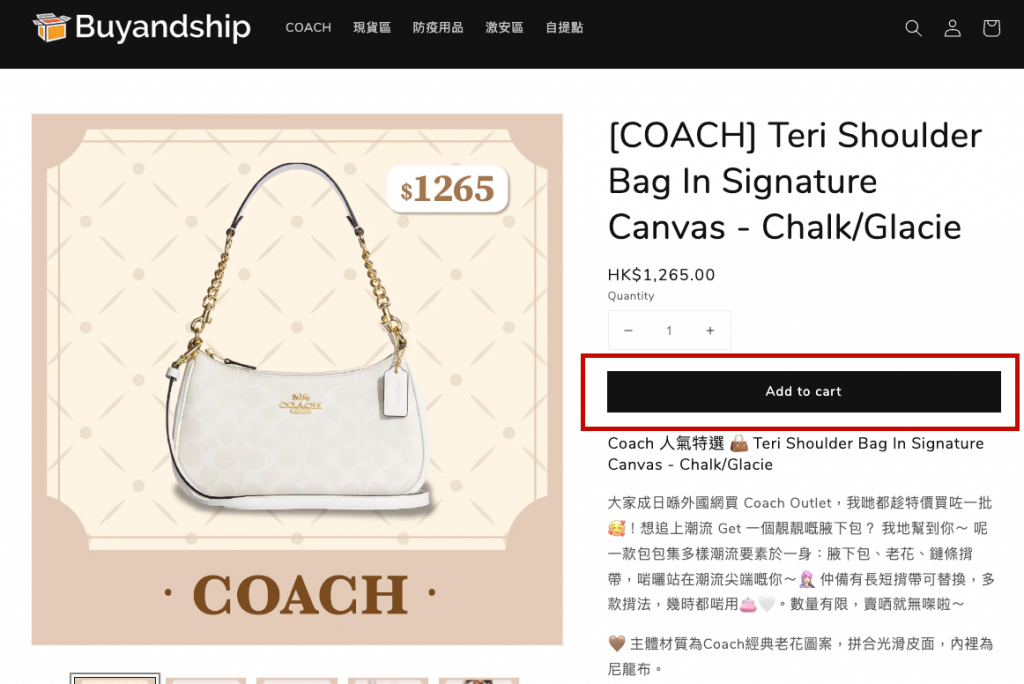Image resolution: width=1024 pixels, height=684 pixels.
Task: Click the quantity number input field
Action: (669, 331)
